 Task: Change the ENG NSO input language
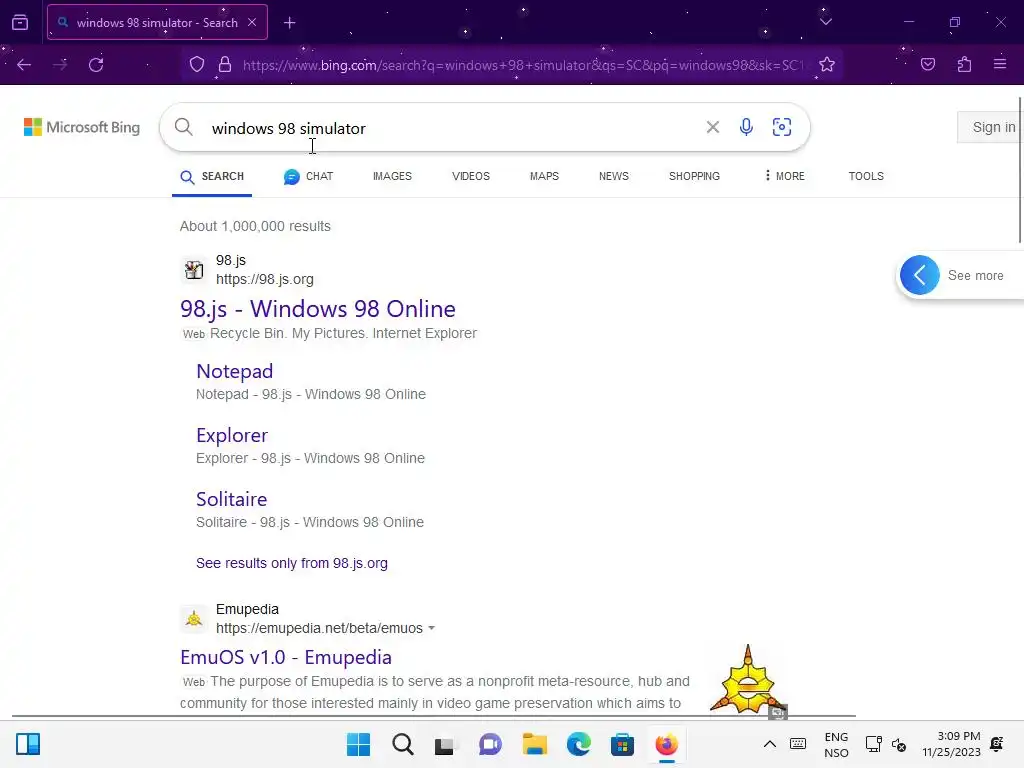point(836,744)
